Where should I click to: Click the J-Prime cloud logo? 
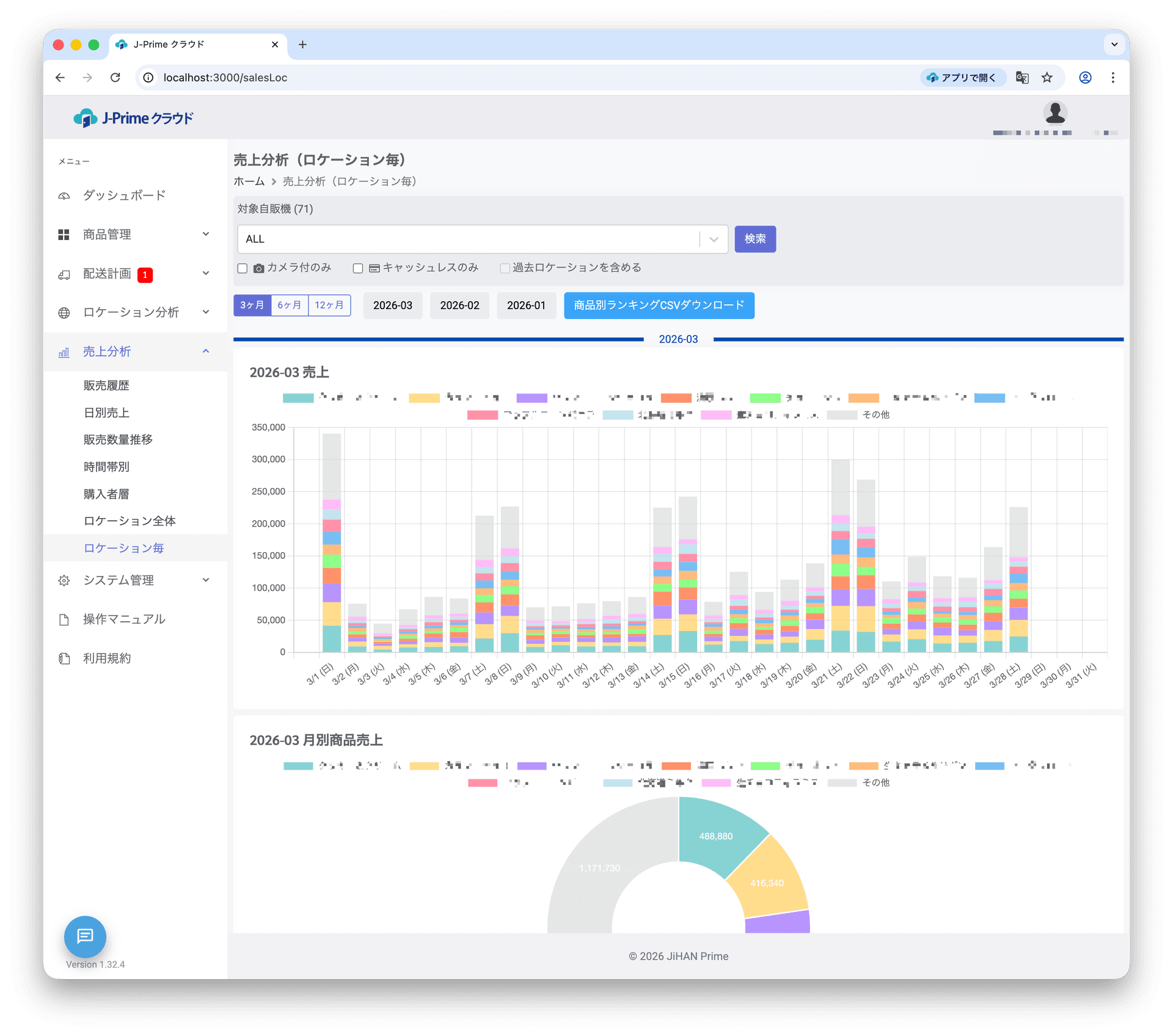coord(133,118)
